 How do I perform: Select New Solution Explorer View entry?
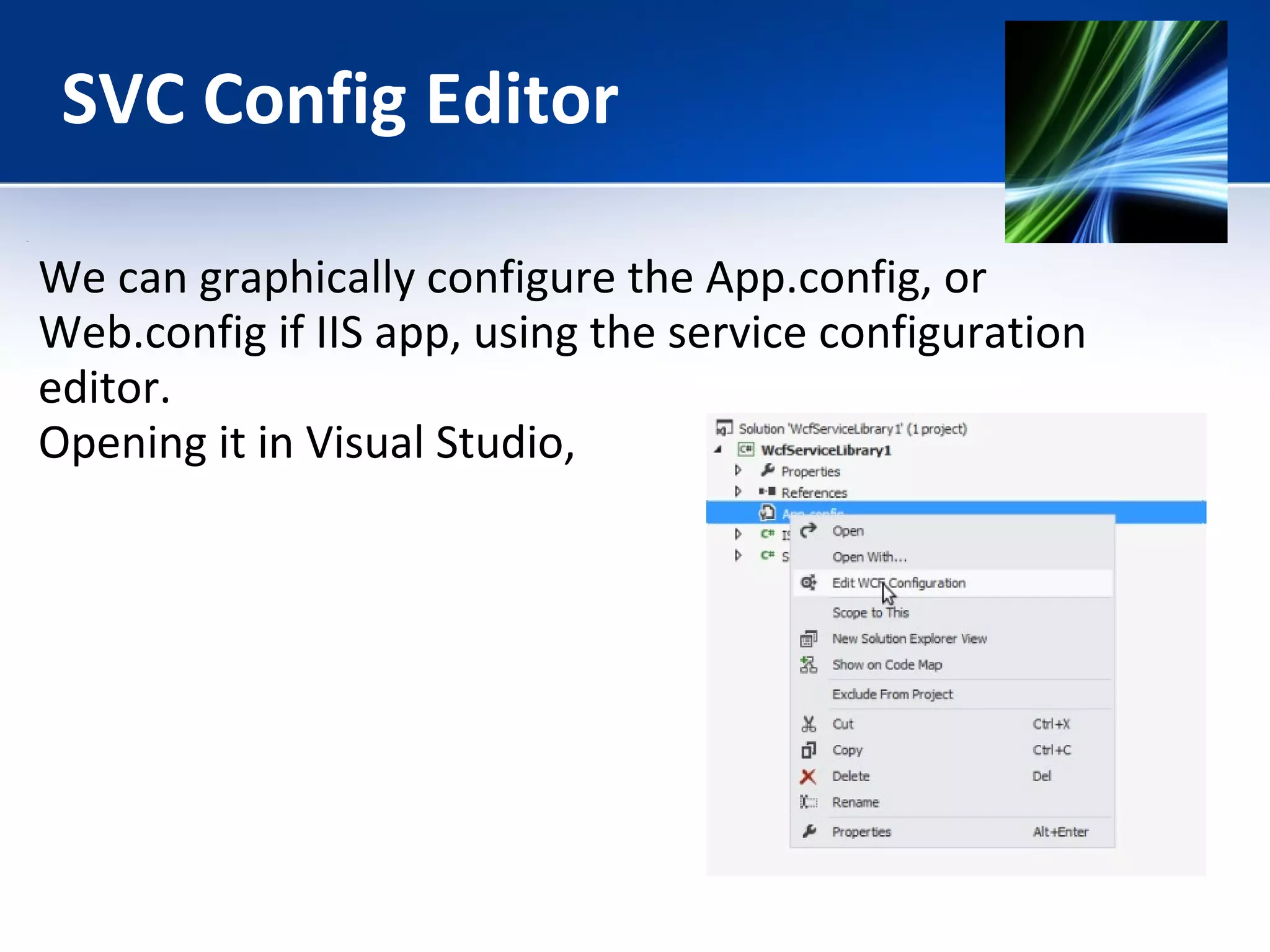952,638
